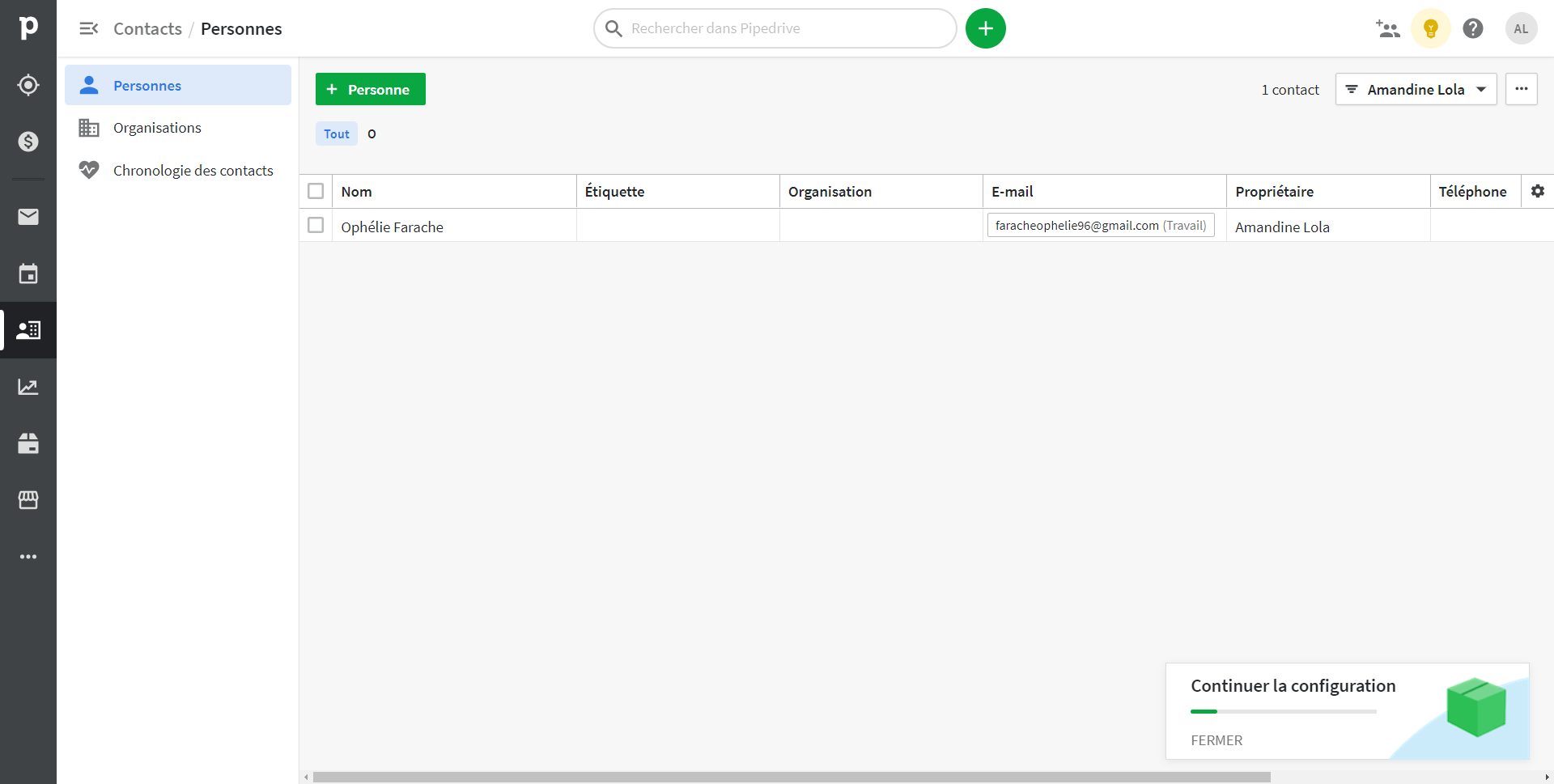
Task: Open the help question mark
Action: pos(1473,29)
